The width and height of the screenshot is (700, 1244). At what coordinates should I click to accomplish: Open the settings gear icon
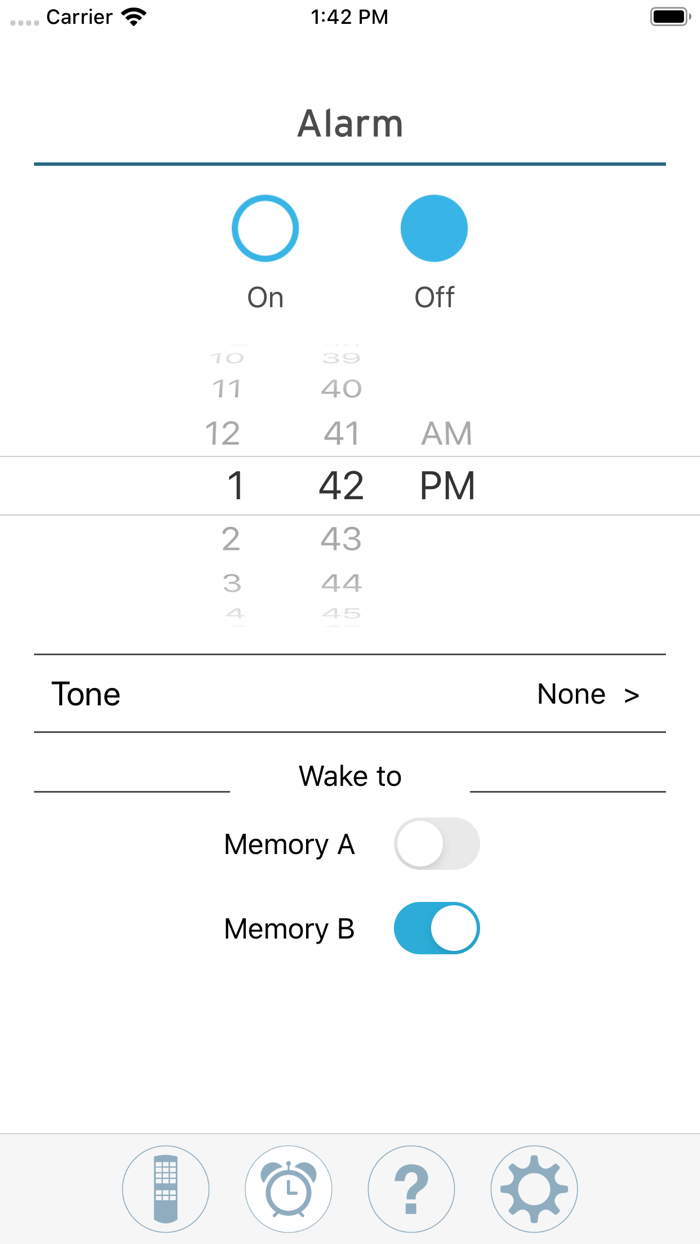pyautogui.click(x=534, y=1189)
